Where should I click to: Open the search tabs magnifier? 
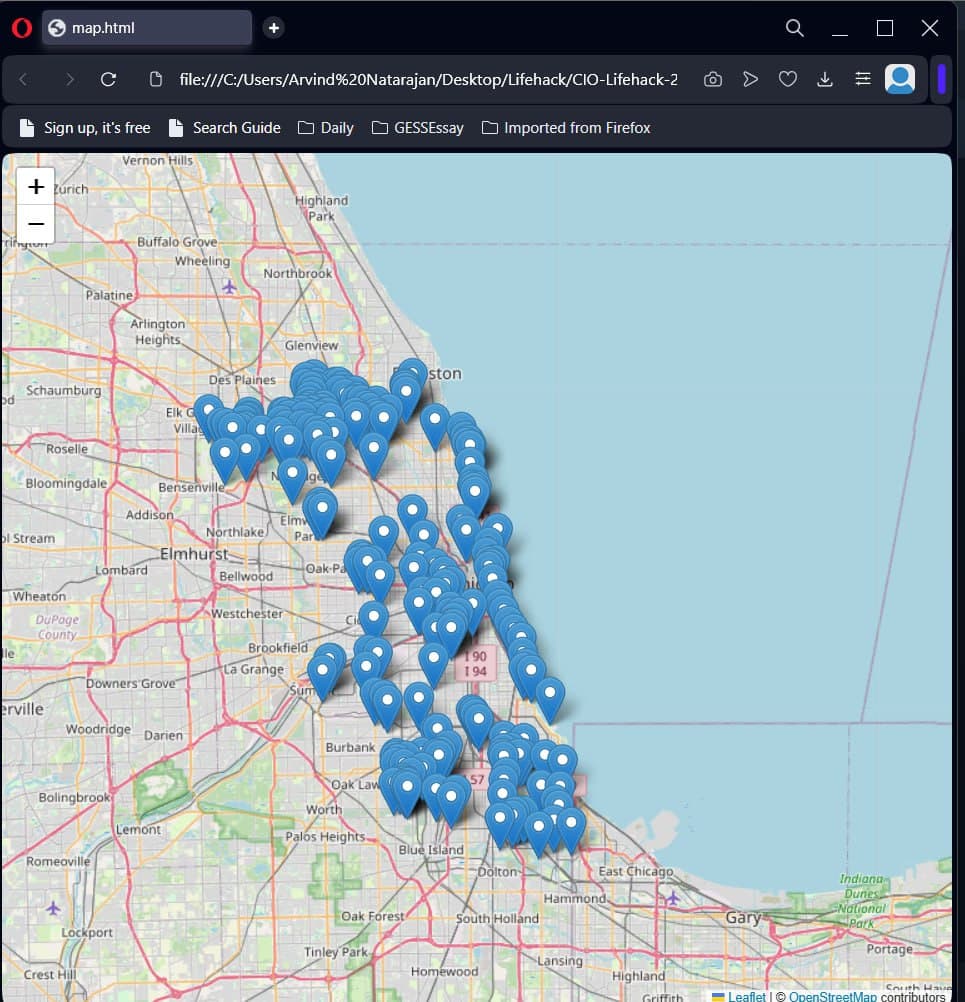[794, 28]
